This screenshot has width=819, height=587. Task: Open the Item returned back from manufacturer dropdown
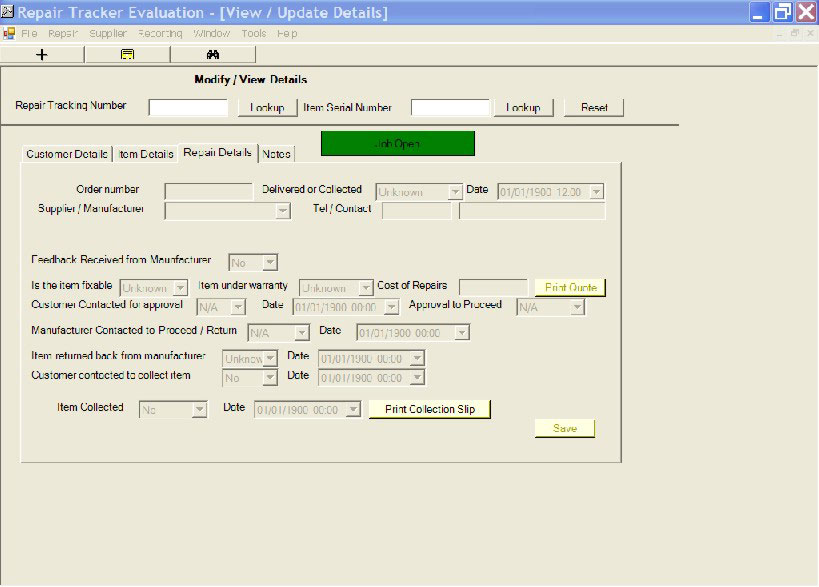click(x=270, y=358)
